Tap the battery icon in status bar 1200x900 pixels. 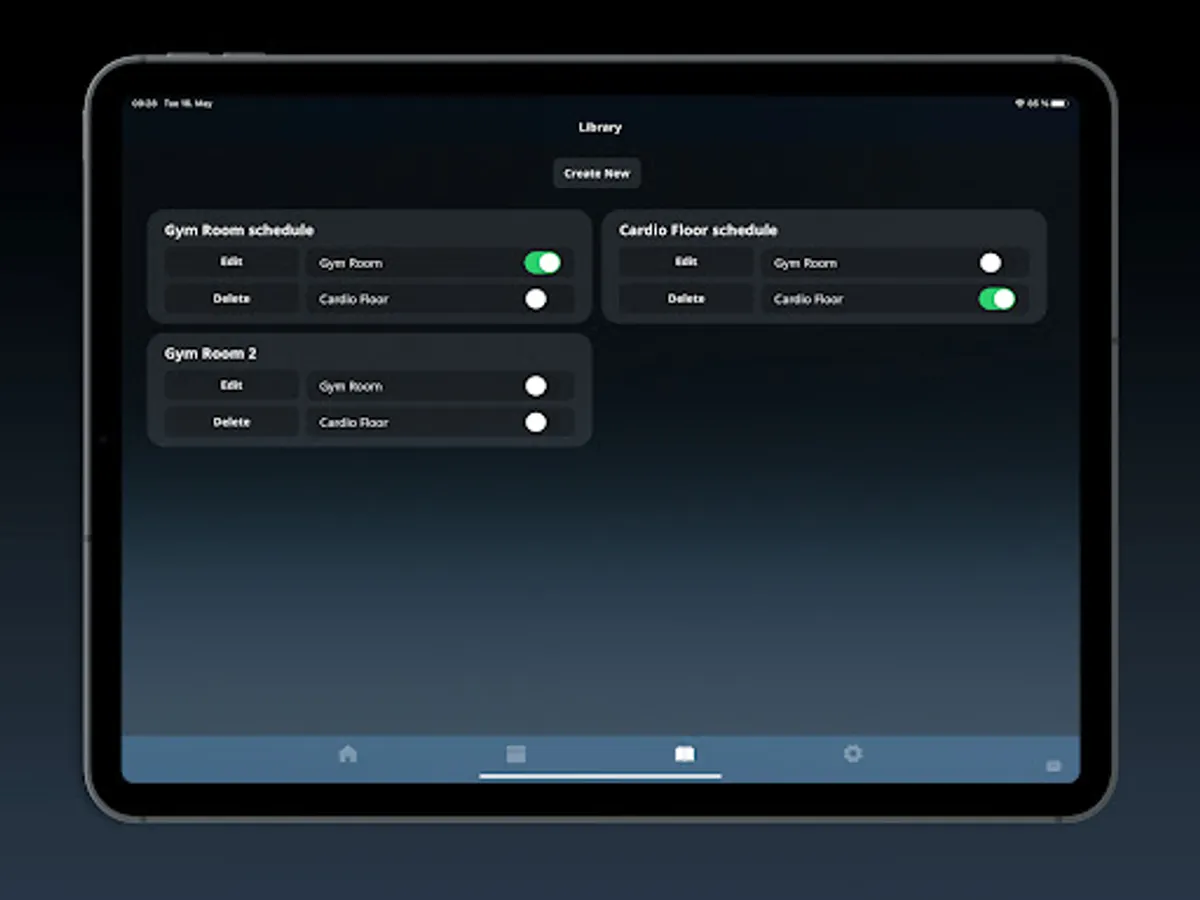click(x=1059, y=103)
